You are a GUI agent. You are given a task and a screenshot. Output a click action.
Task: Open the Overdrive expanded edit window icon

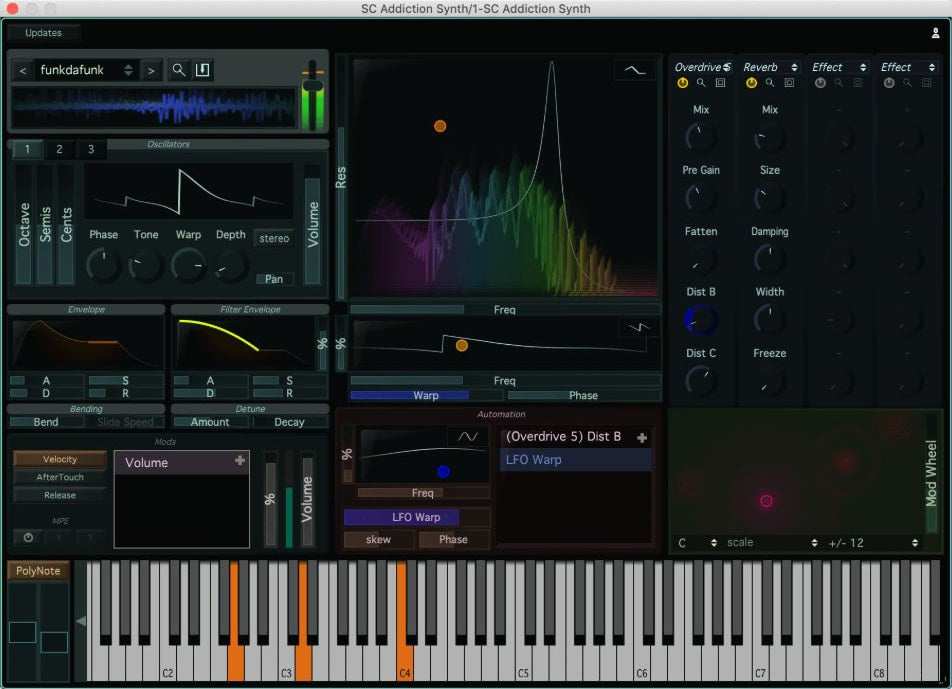[x=721, y=83]
